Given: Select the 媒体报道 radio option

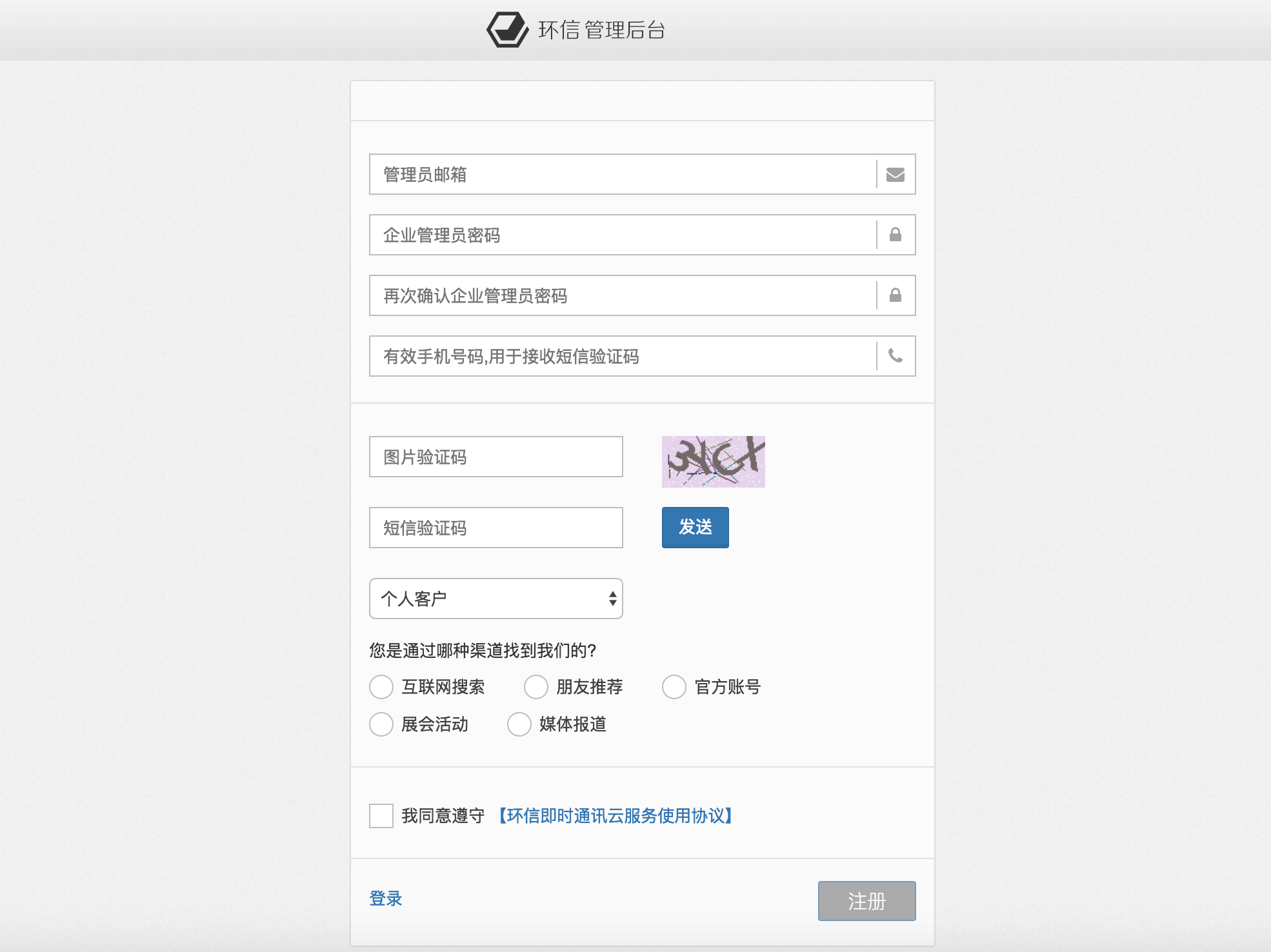Looking at the screenshot, I should click(519, 724).
